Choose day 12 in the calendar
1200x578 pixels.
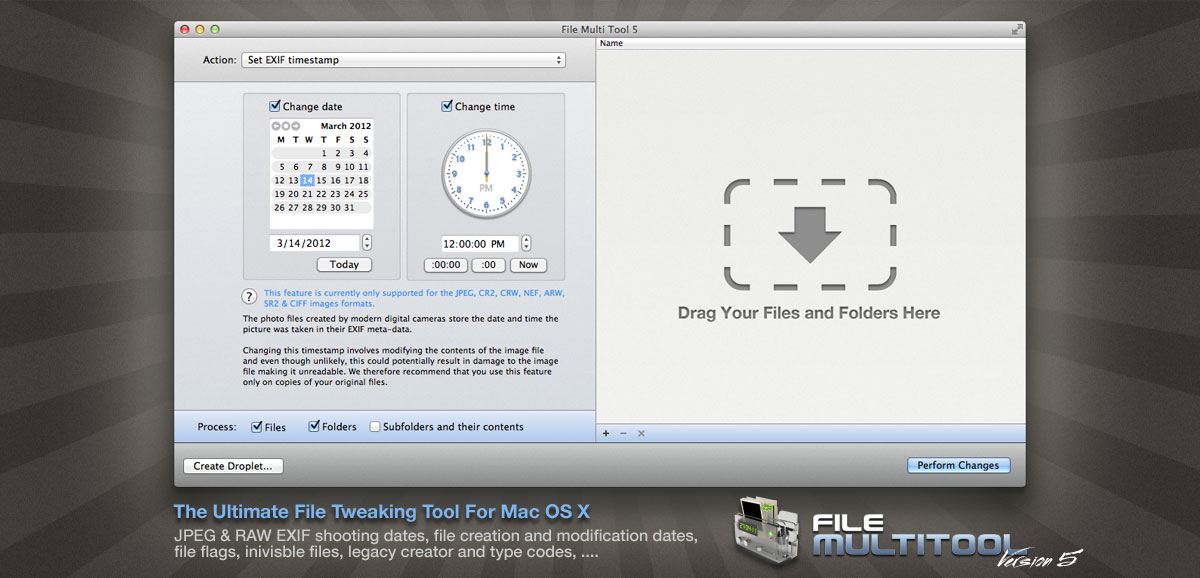pos(280,180)
